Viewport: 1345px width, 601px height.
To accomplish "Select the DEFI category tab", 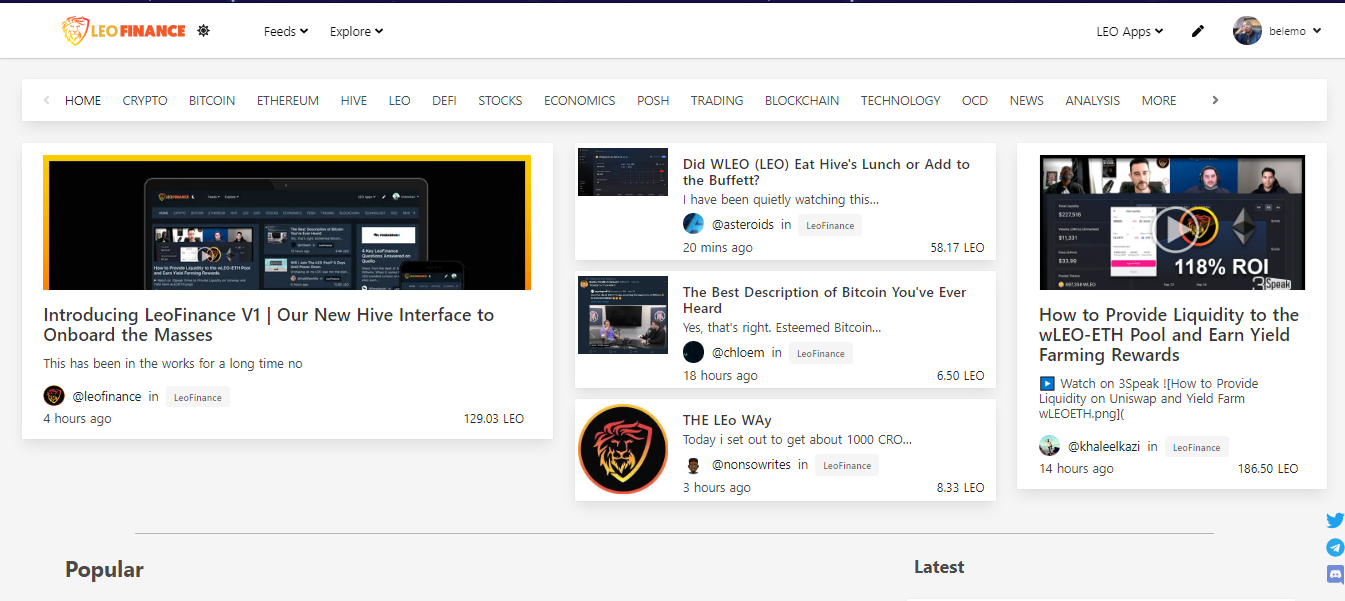I will click(444, 100).
